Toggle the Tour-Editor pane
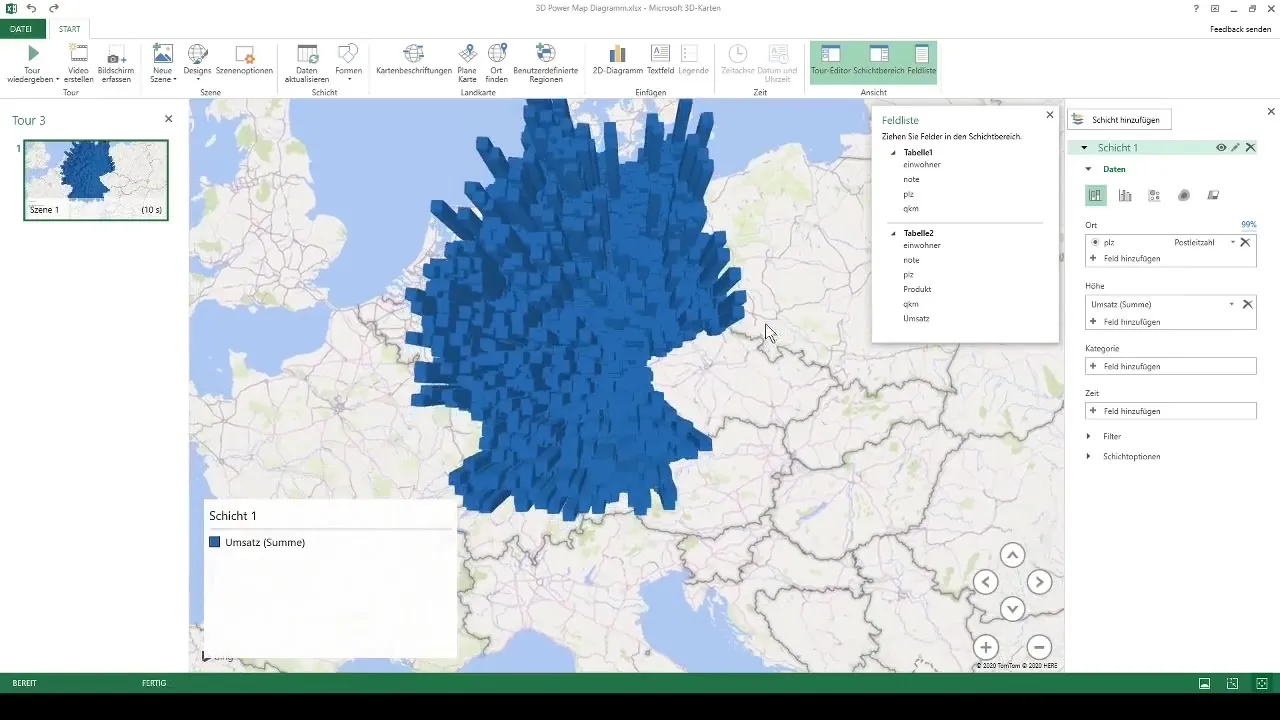This screenshot has height=720, width=1280. (830, 61)
